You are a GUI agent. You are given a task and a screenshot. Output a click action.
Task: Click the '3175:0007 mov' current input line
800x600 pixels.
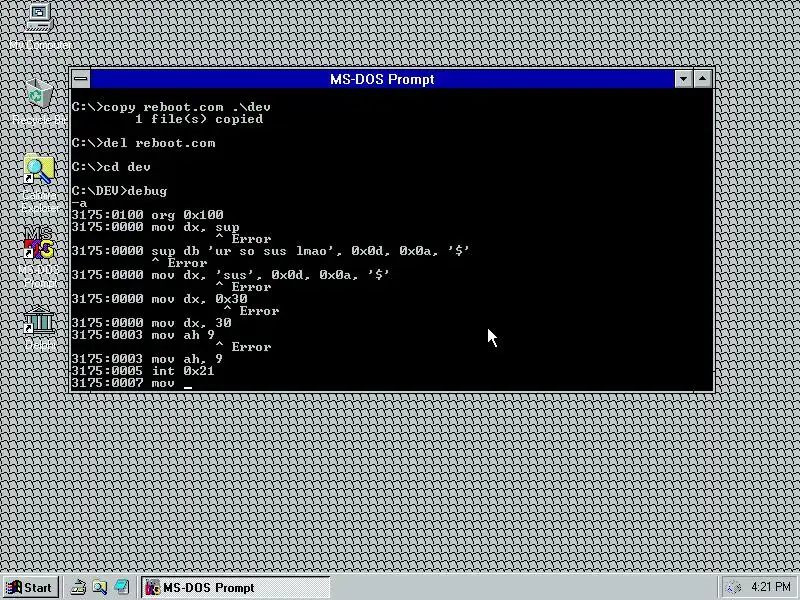point(132,383)
